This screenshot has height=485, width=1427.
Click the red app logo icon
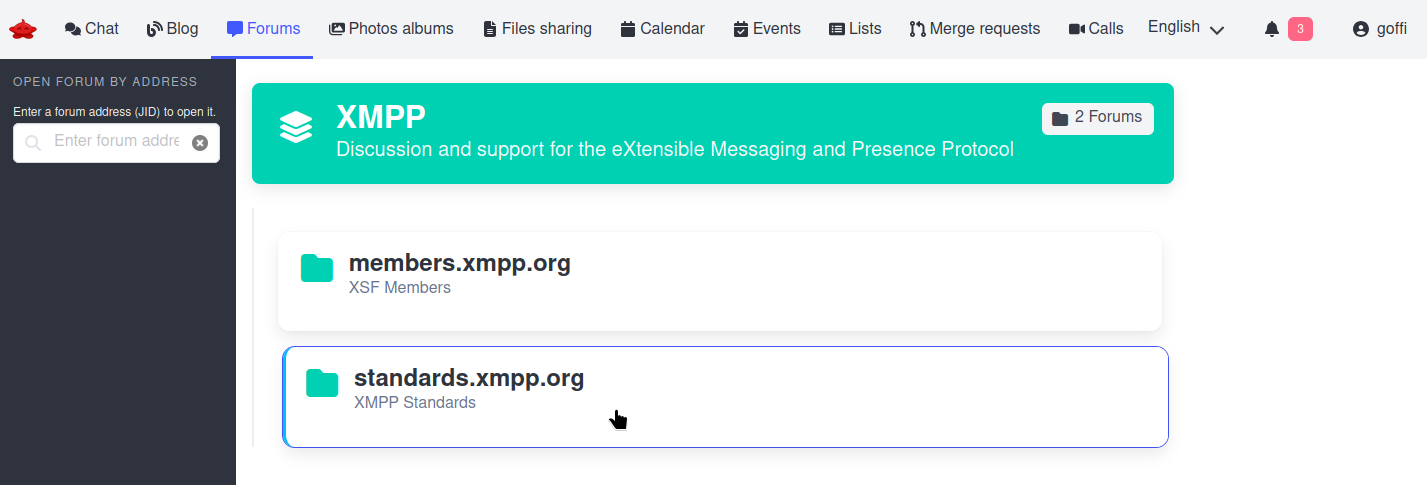coord(22,29)
